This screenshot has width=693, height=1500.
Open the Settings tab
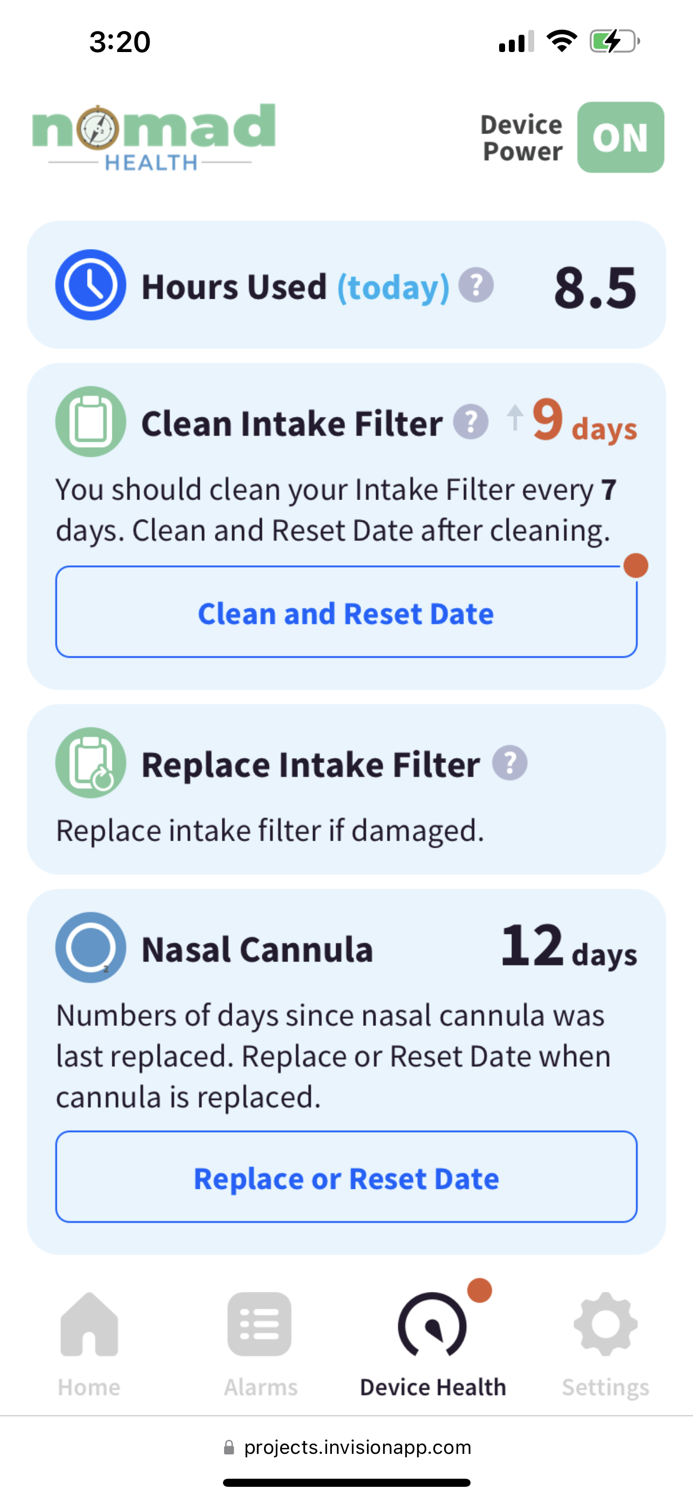(x=605, y=1343)
